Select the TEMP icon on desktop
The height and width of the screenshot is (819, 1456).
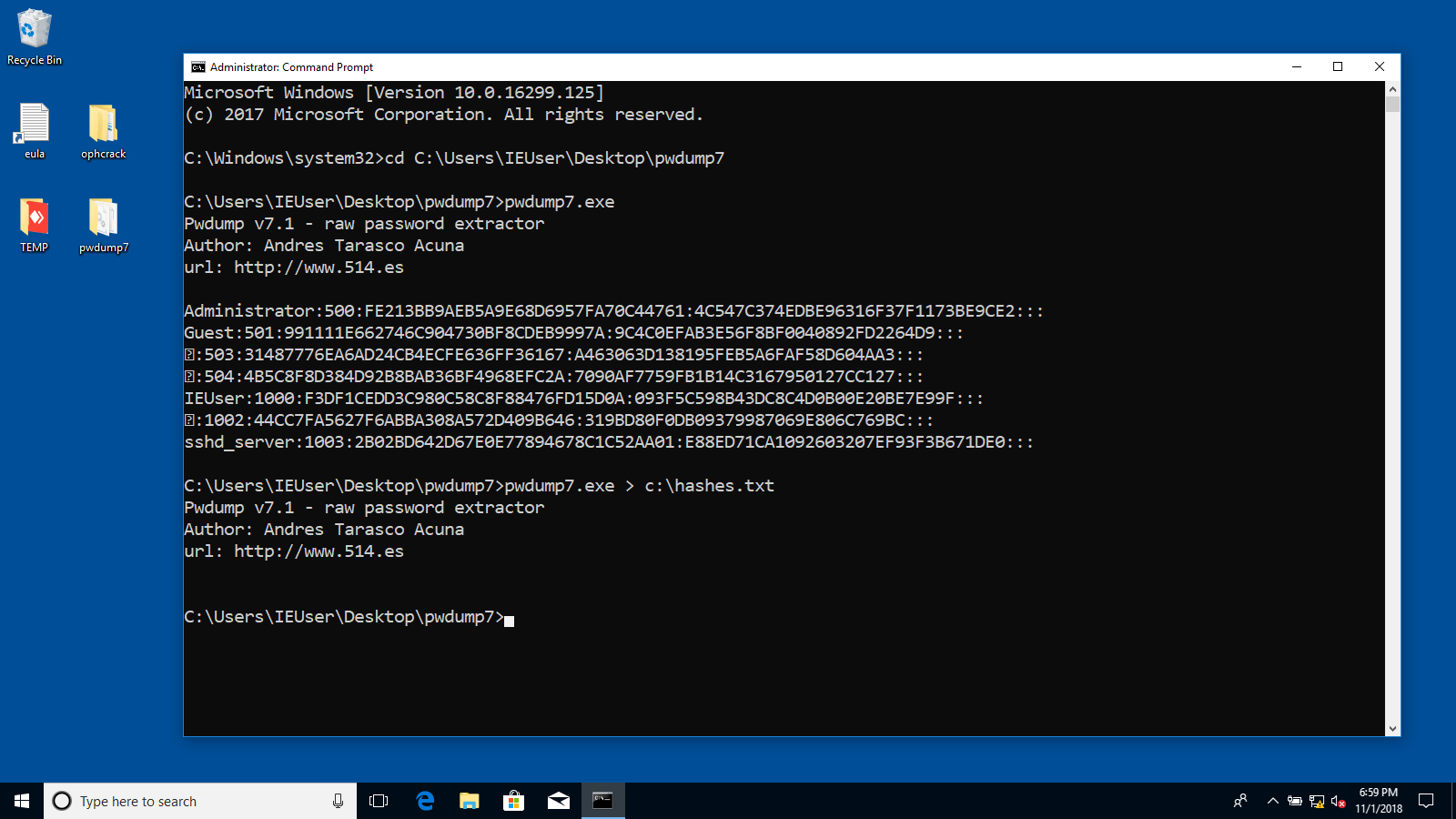(x=35, y=225)
